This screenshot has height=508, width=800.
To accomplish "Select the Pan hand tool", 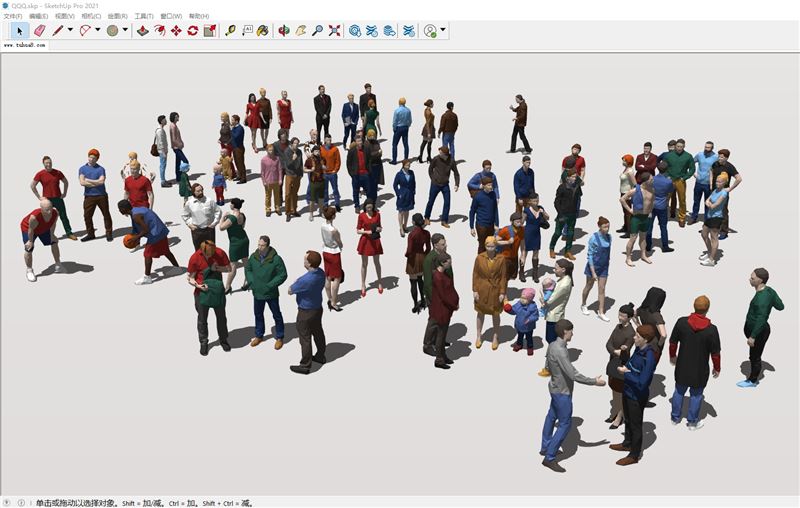I will tap(301, 31).
